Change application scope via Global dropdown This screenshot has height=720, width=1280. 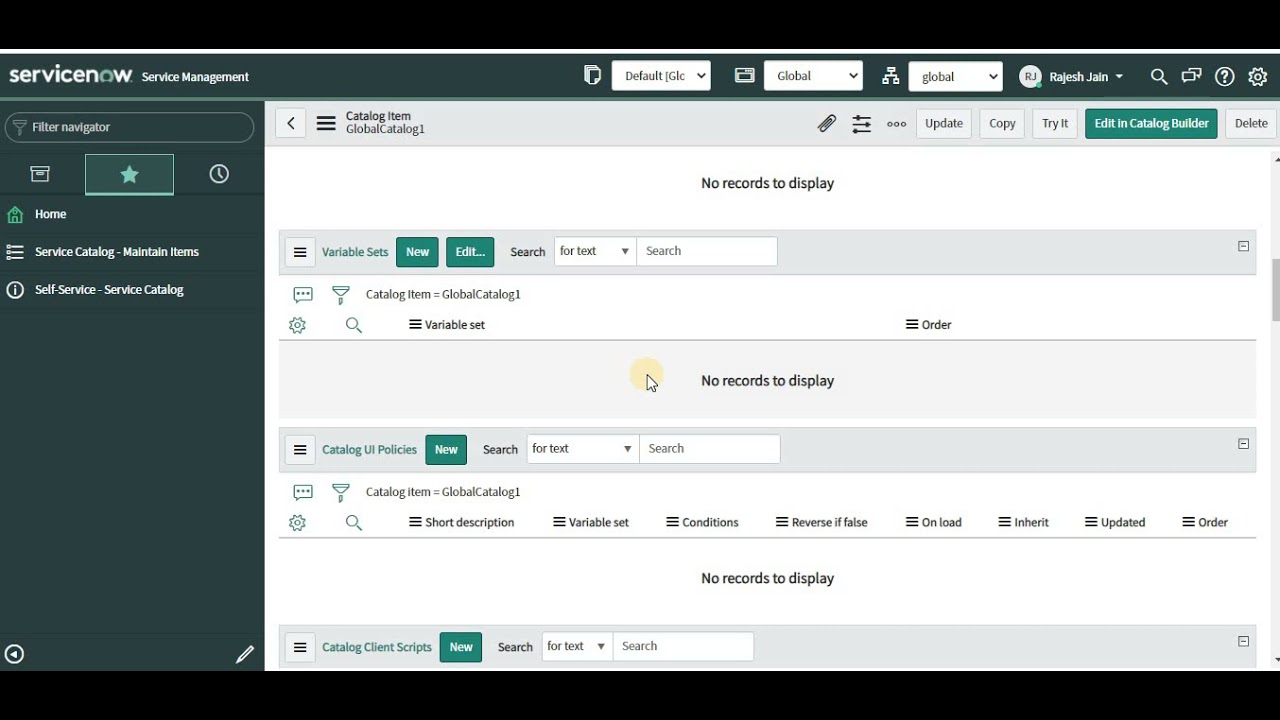point(813,75)
